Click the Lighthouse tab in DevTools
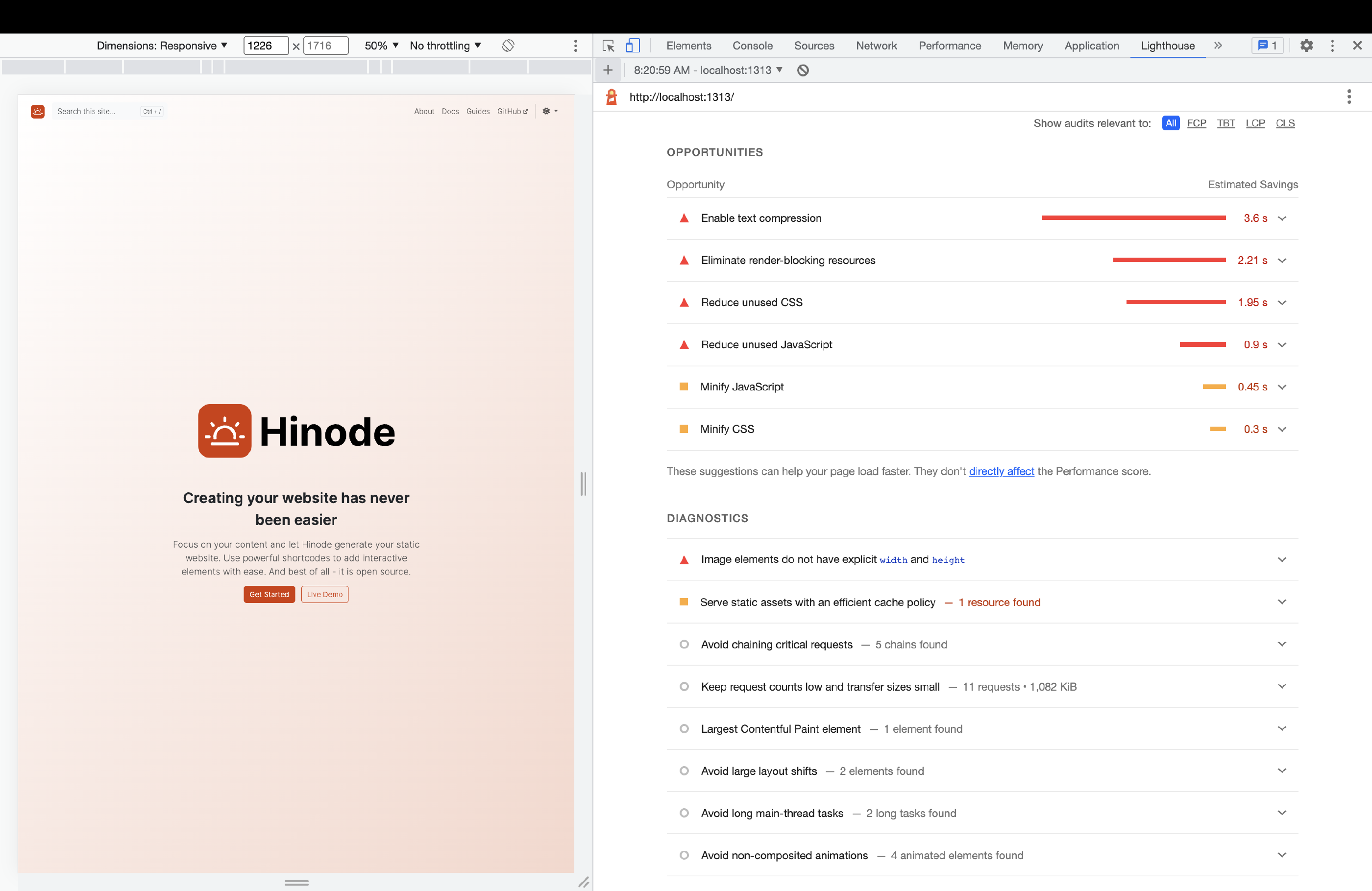The width and height of the screenshot is (1372, 891). (x=1167, y=45)
